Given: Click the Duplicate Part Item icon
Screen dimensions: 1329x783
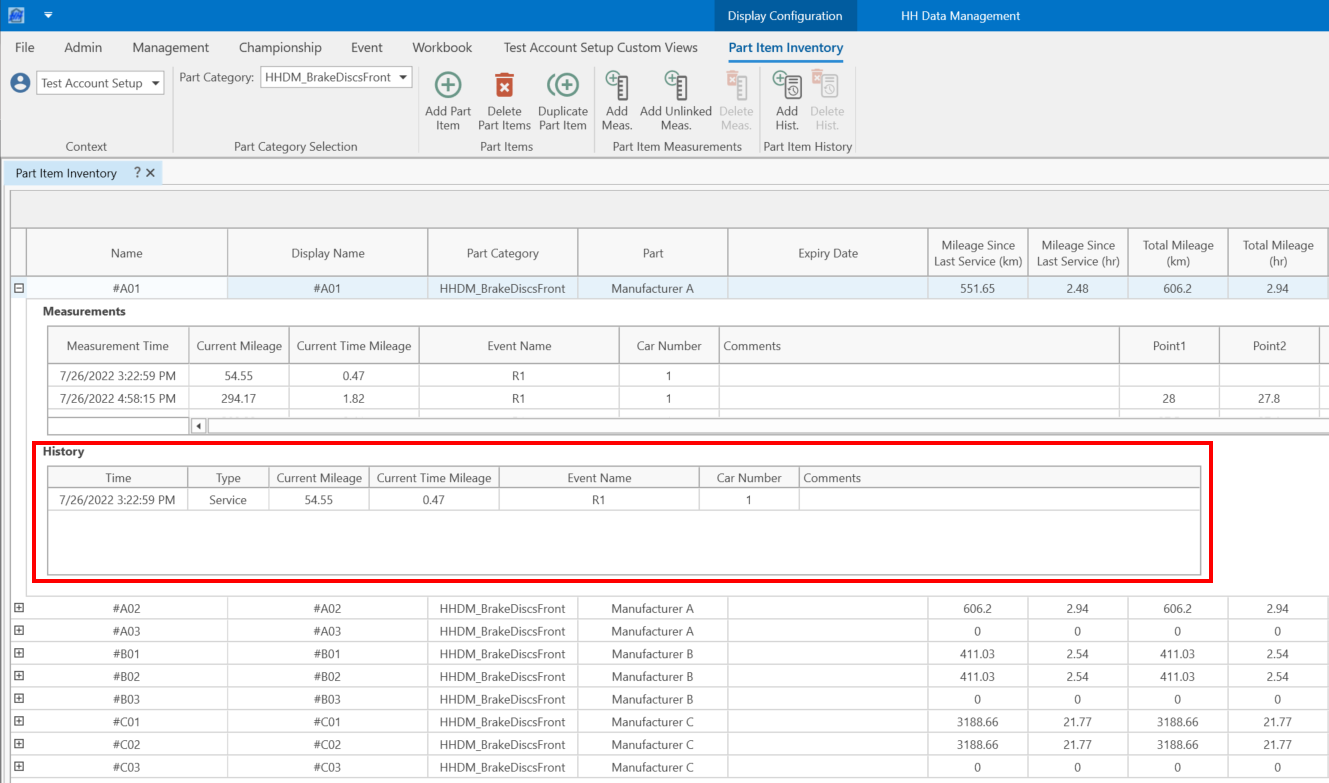Looking at the screenshot, I should [x=562, y=86].
